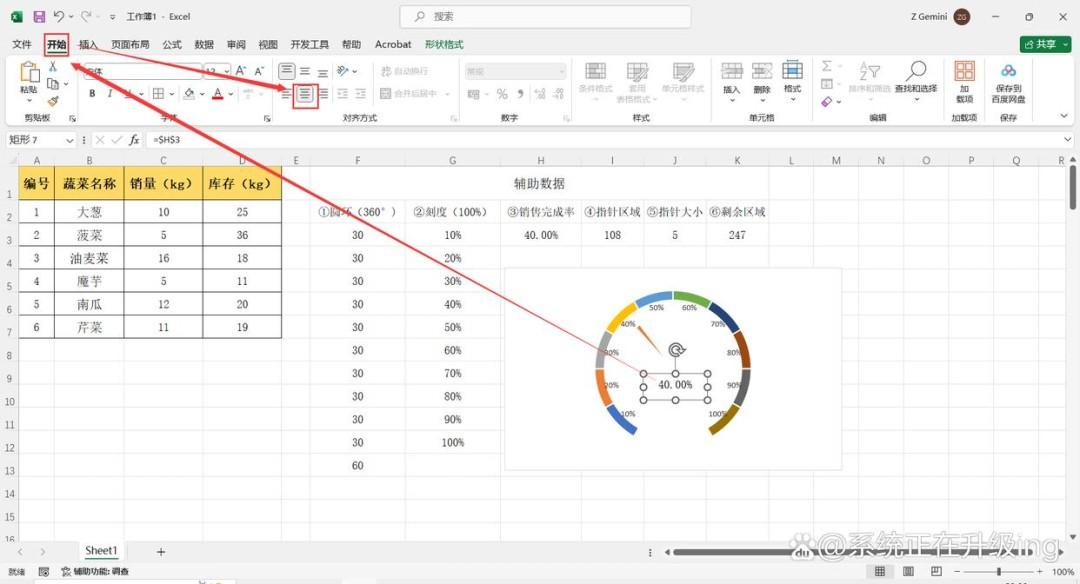Switch to Page Break Preview in status bar
The image size is (1080, 584).
coord(936,572)
